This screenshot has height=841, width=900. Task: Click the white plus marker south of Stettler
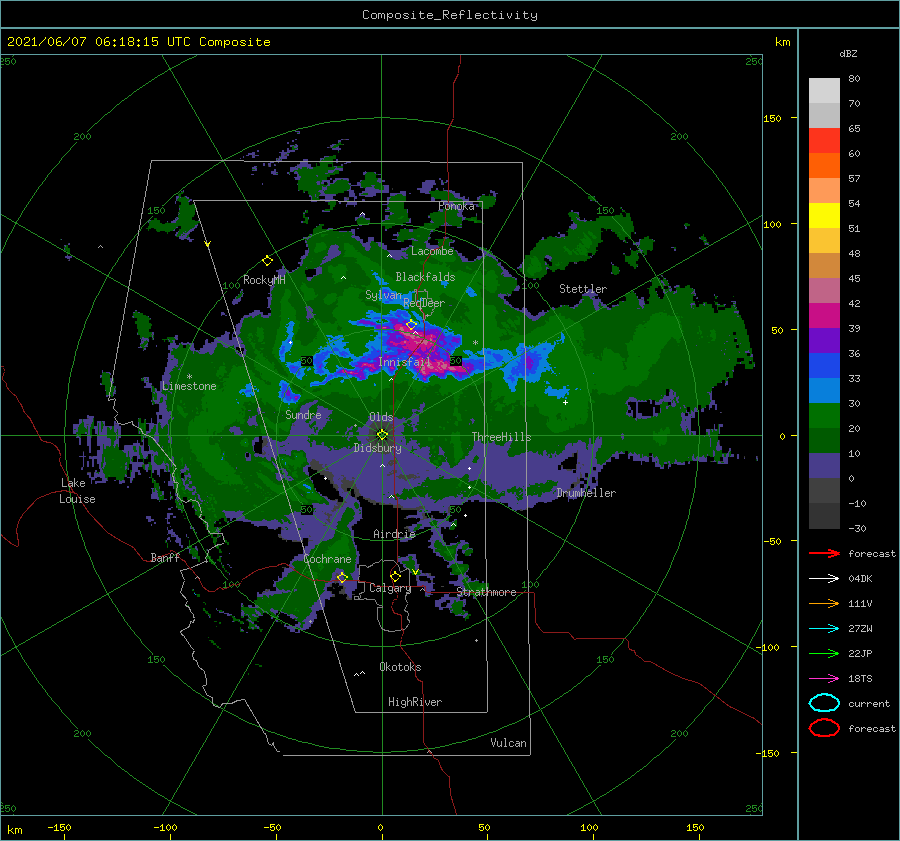565,402
